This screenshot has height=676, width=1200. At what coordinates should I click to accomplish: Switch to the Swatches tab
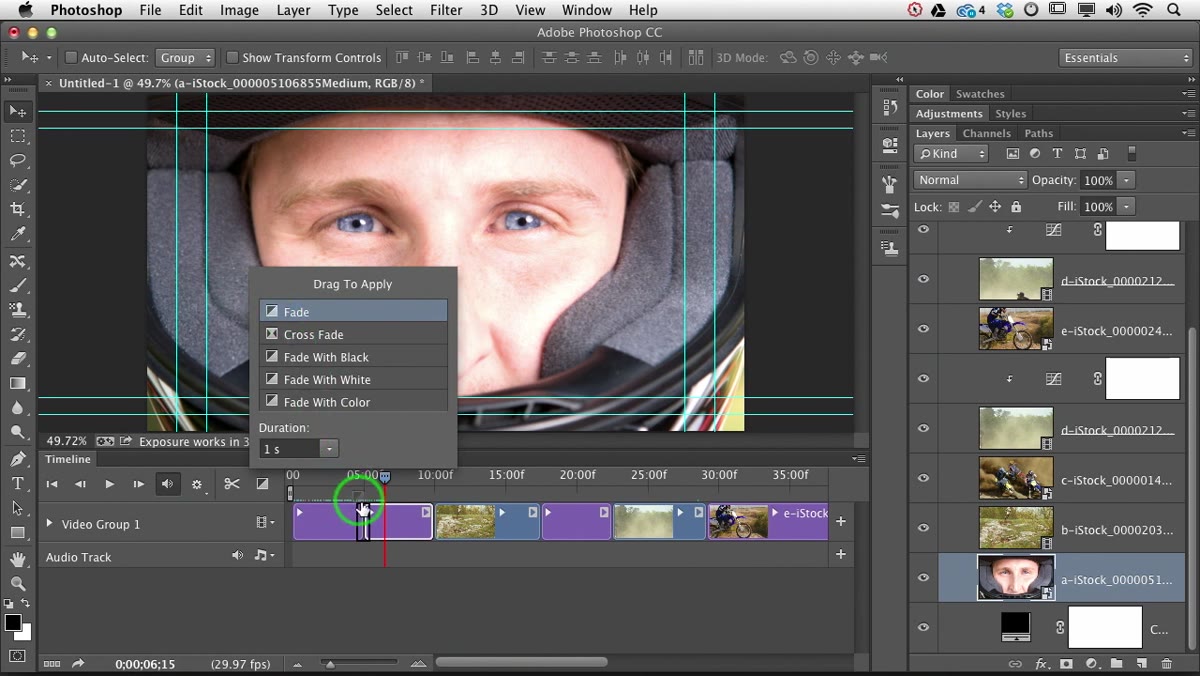980,94
